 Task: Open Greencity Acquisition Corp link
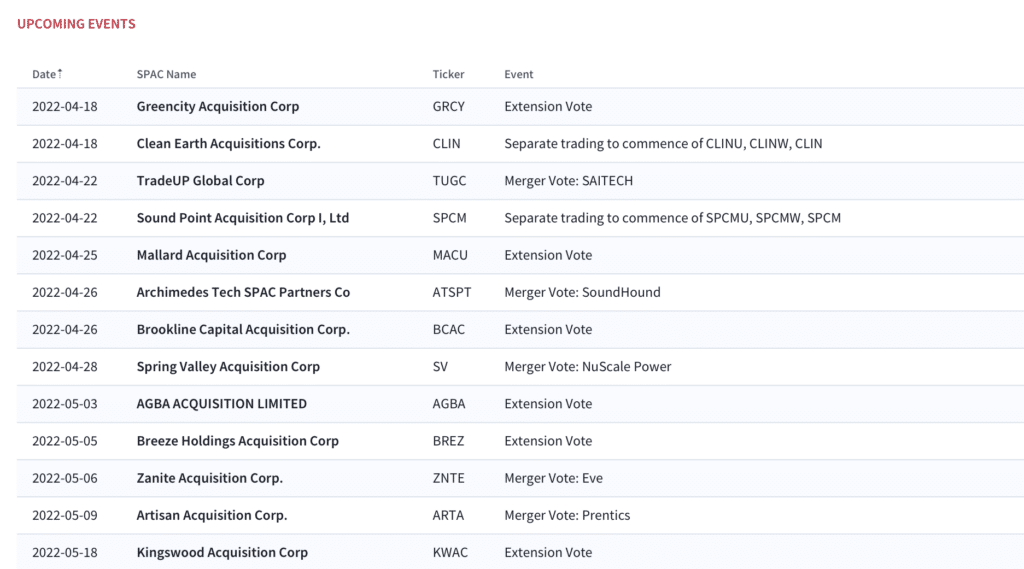(x=217, y=106)
